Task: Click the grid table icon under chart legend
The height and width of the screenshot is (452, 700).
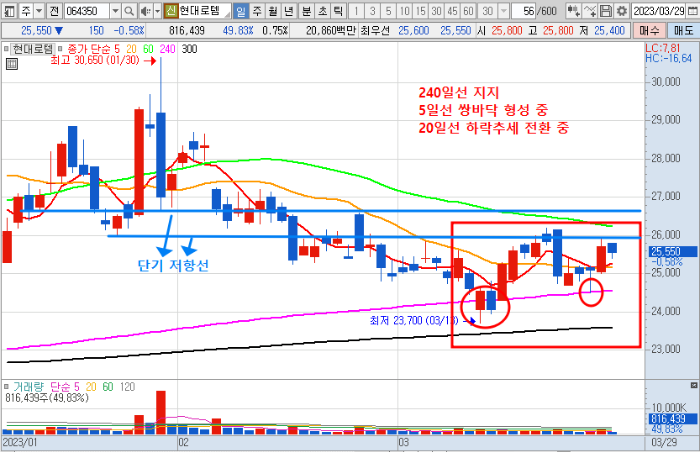Action: click(12, 65)
